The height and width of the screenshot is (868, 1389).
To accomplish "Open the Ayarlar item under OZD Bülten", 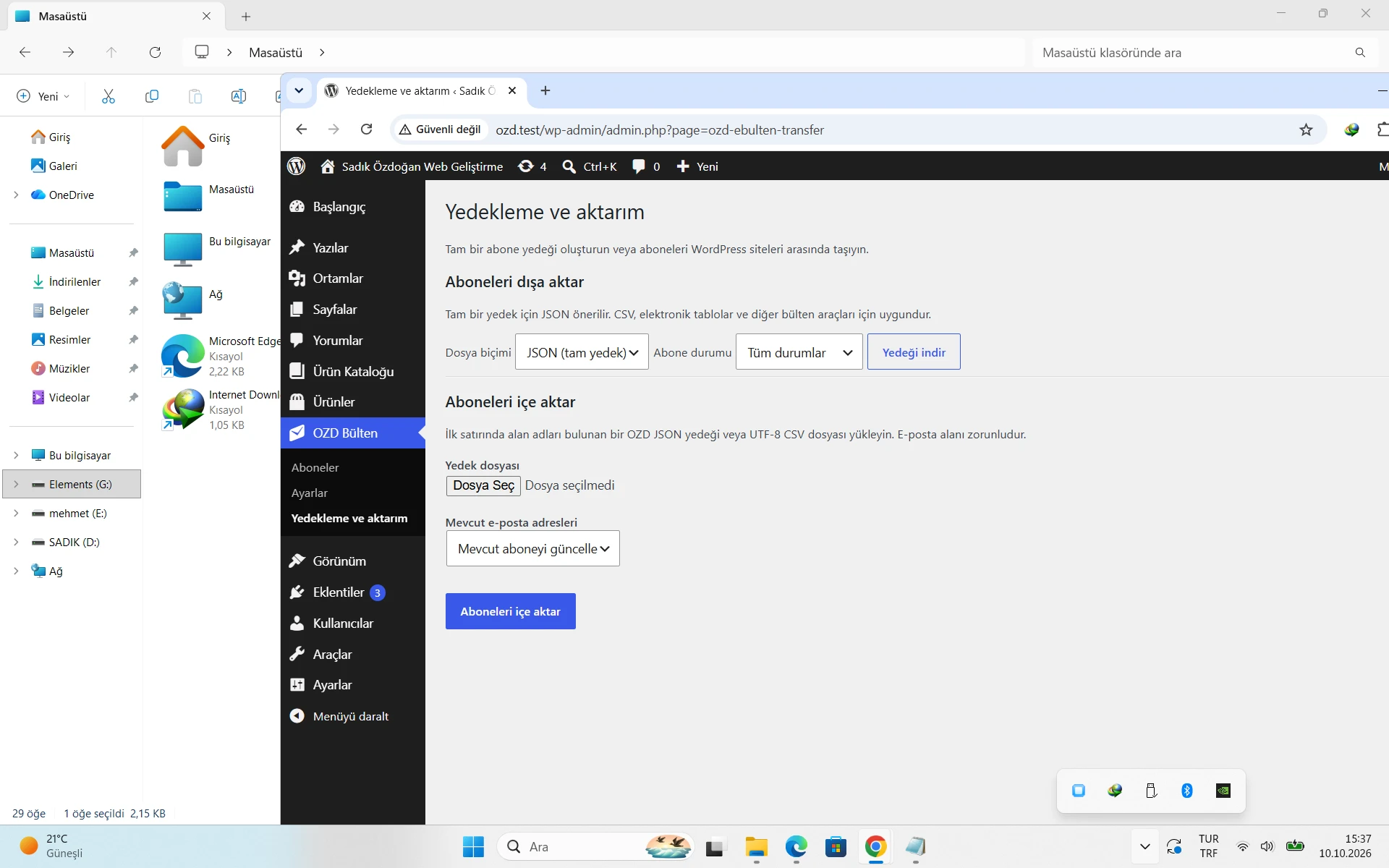I will [310, 493].
